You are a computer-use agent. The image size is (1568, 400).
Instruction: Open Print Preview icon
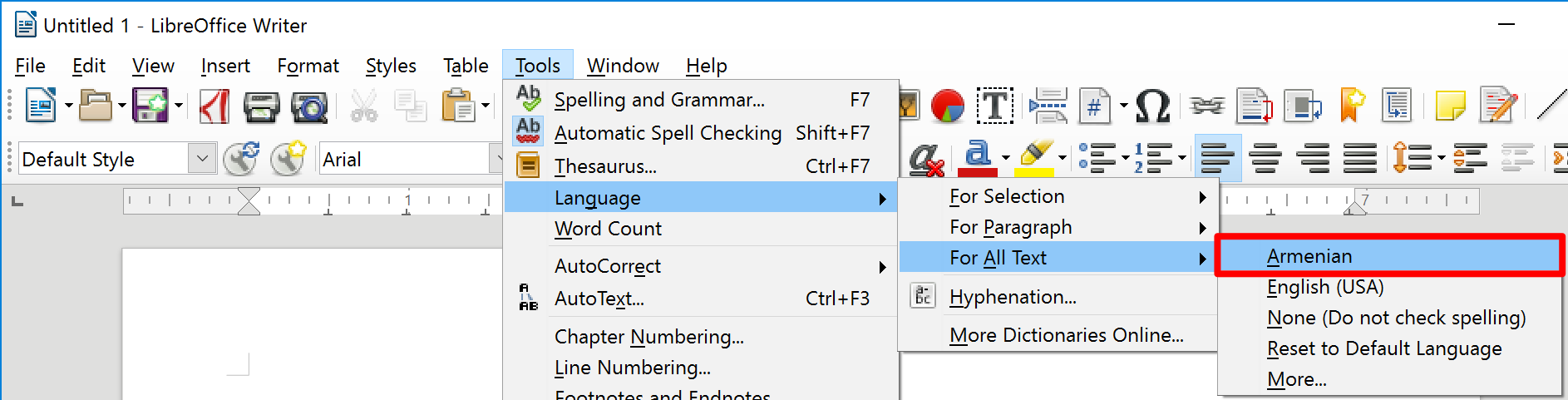click(x=309, y=106)
